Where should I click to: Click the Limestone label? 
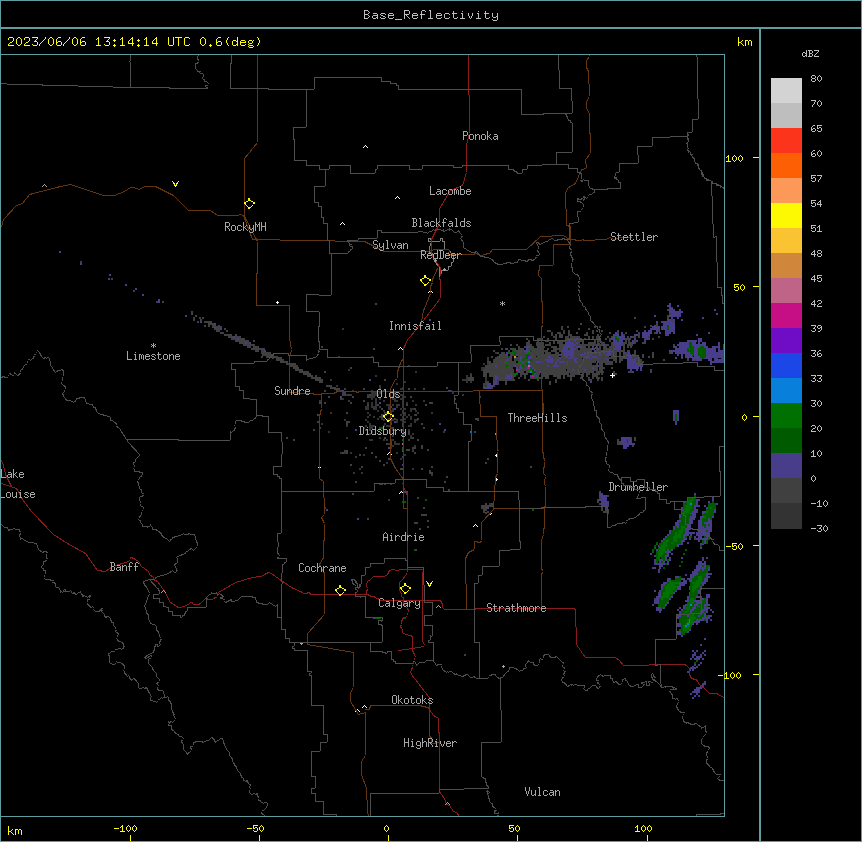153,356
